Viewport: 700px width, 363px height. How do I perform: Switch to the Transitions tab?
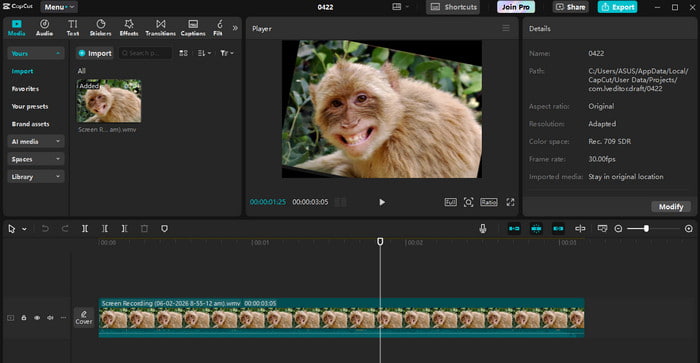[160, 28]
